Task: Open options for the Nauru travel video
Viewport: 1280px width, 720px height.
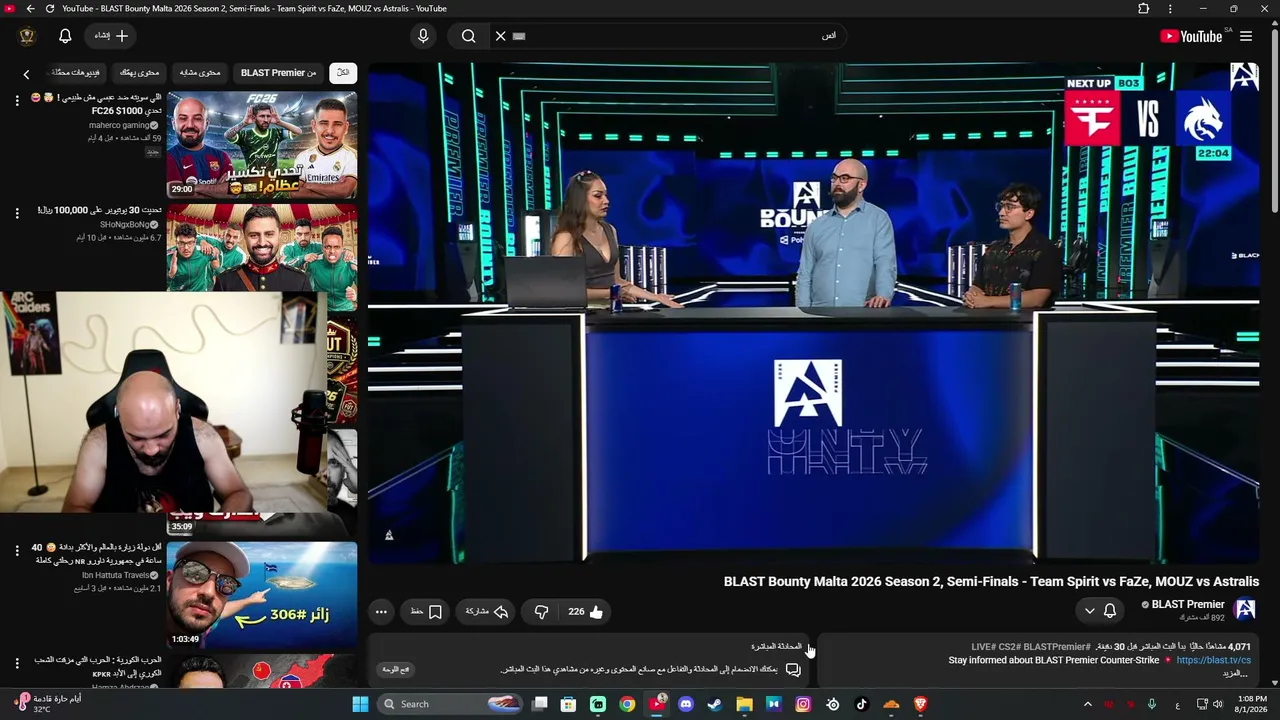Action: click(x=17, y=550)
